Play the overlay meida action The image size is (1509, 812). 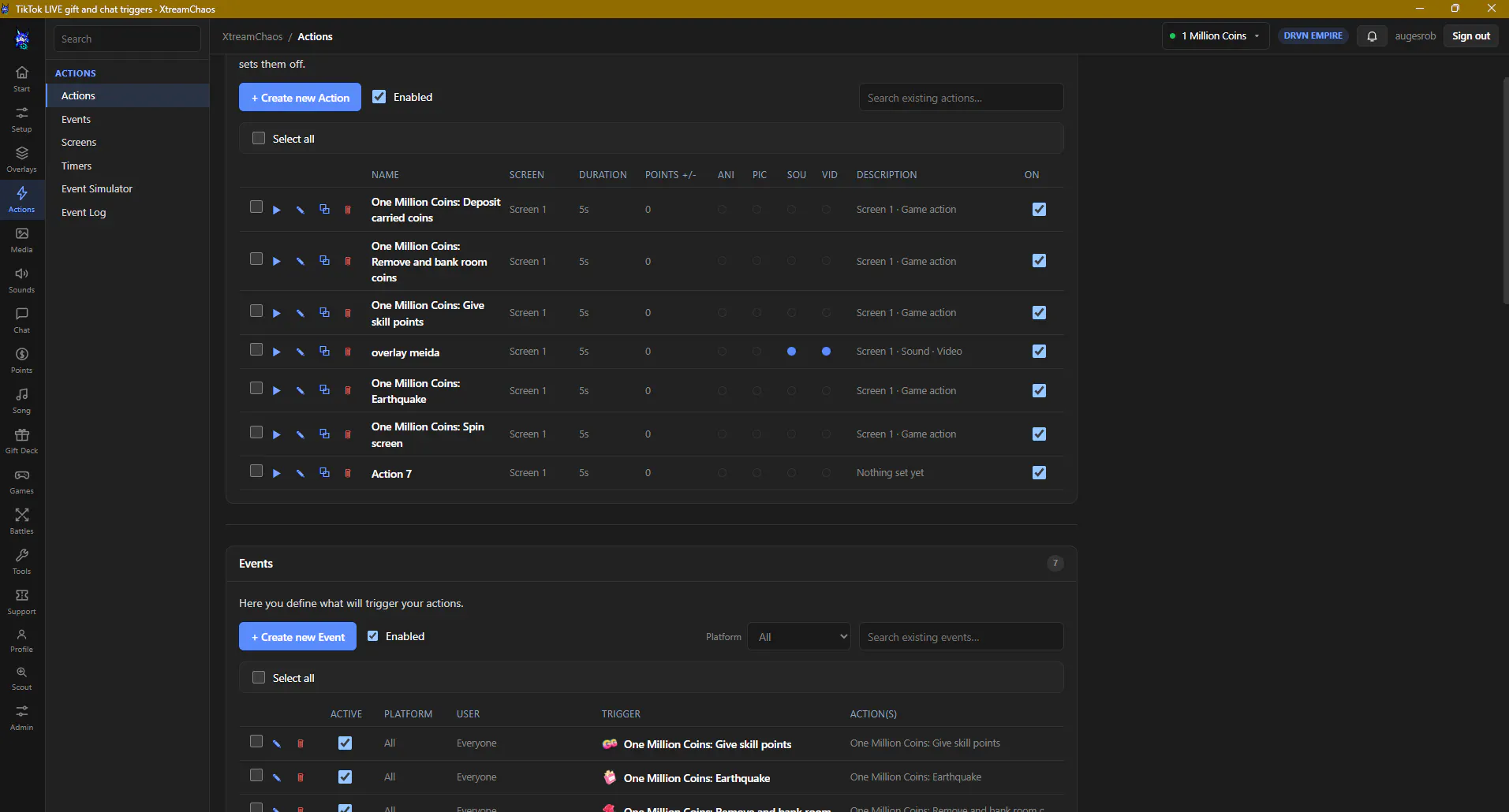277,352
